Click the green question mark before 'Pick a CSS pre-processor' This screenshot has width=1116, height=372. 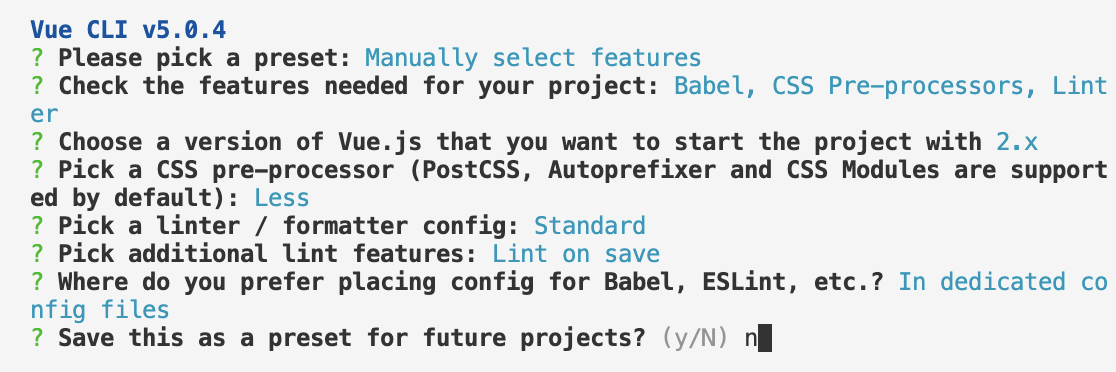click(x=37, y=170)
